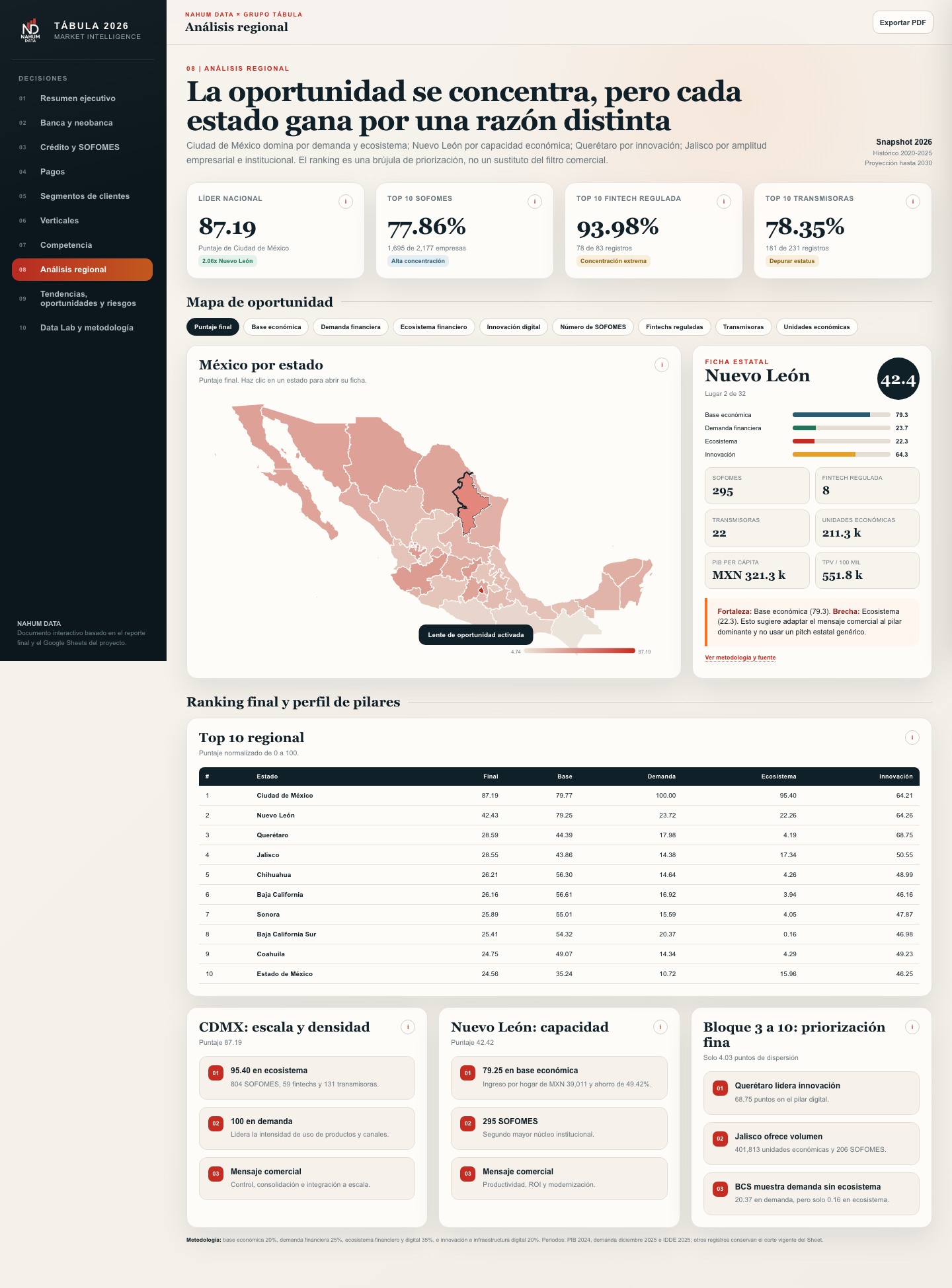The image size is (952, 1288).
Task: Click the 2.06x Nuevo León badge
Action: coord(227,261)
